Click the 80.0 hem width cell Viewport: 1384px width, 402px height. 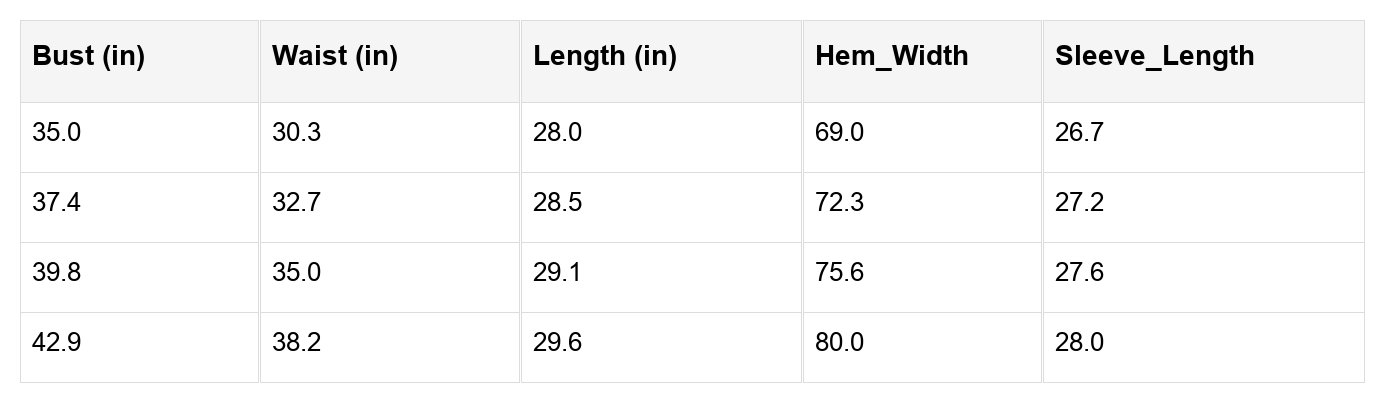point(840,343)
